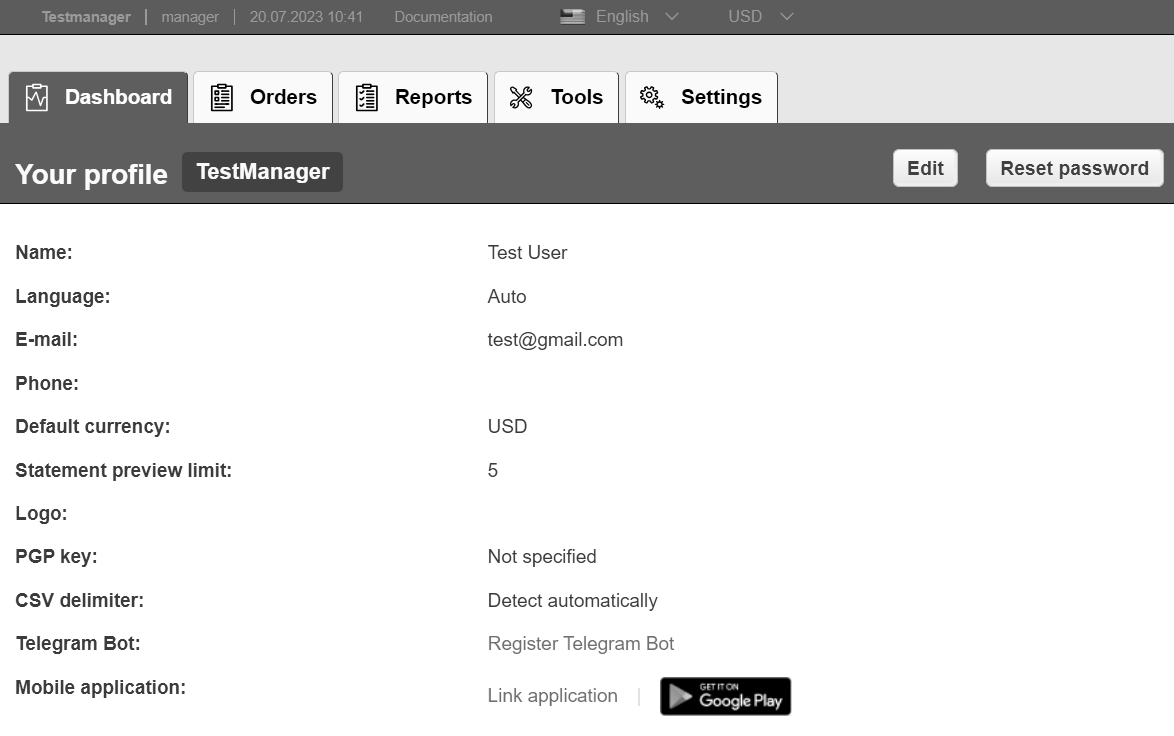The height and width of the screenshot is (736, 1174).
Task: Click the test@gmail.com email value
Action: [x=555, y=340]
